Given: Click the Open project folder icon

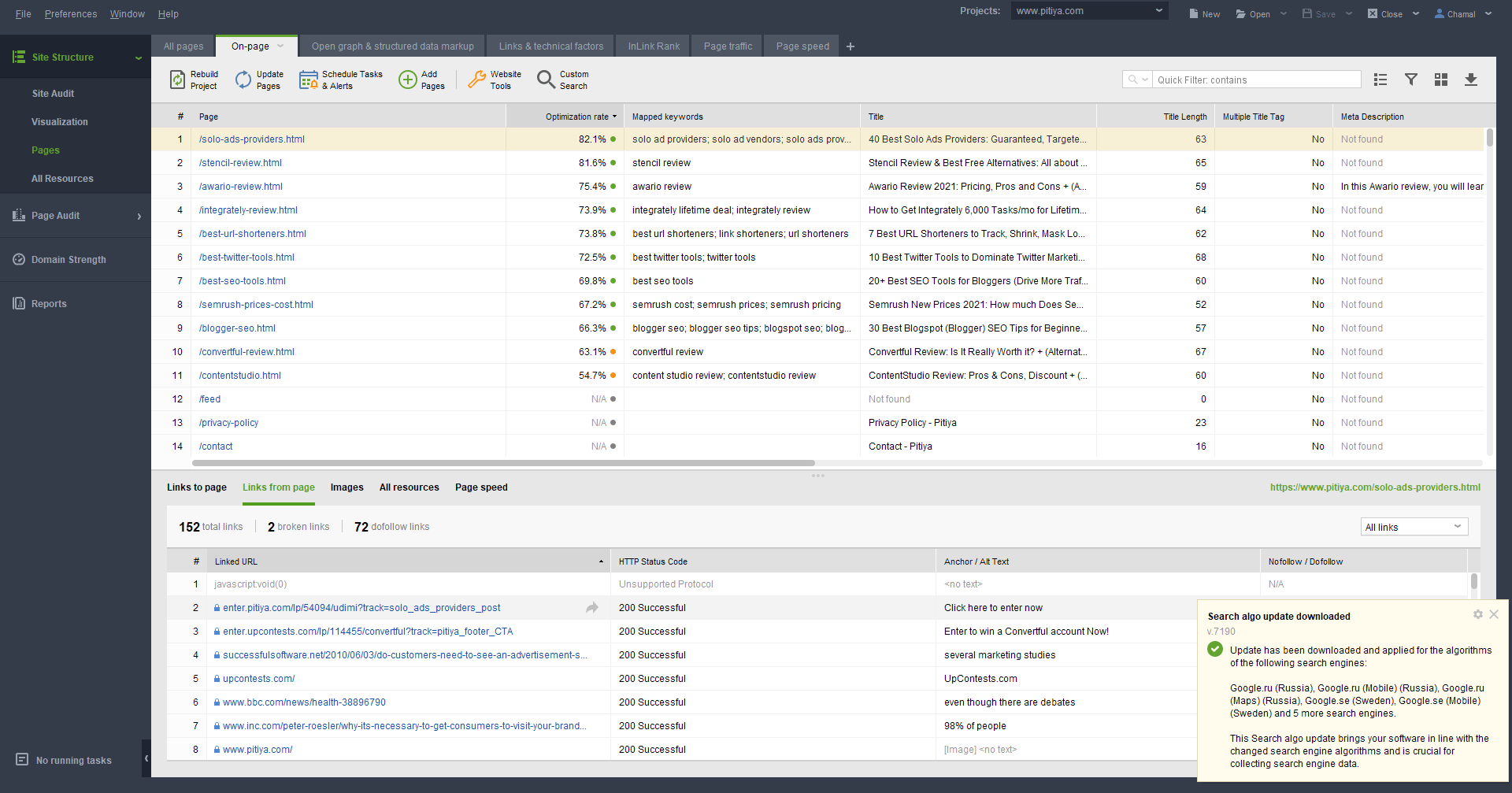Looking at the screenshot, I should 1241,13.
